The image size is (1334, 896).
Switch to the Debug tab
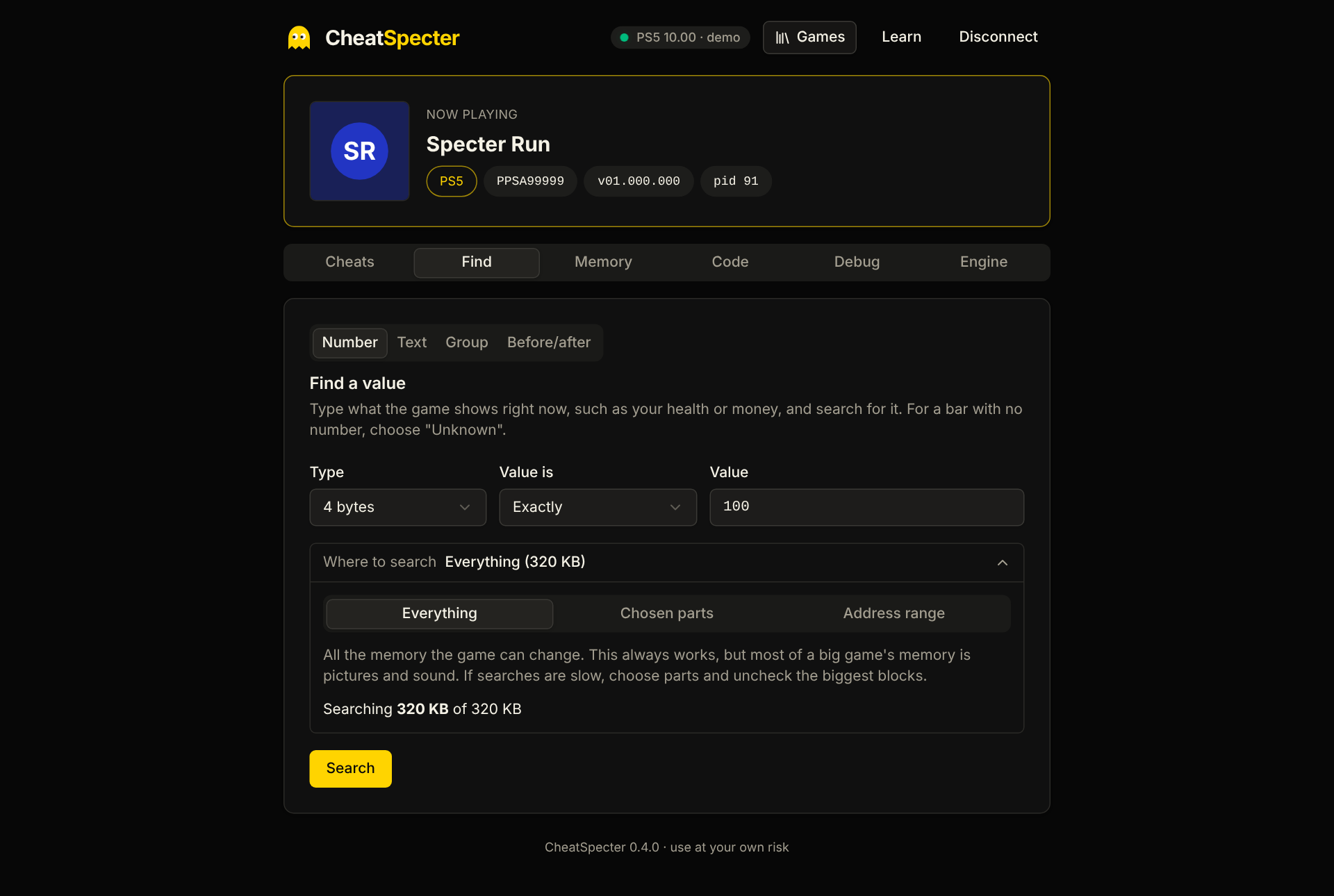[x=857, y=263]
